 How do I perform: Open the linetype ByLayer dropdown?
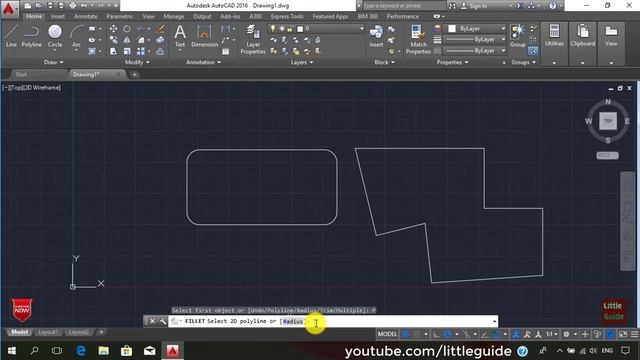coord(475,51)
